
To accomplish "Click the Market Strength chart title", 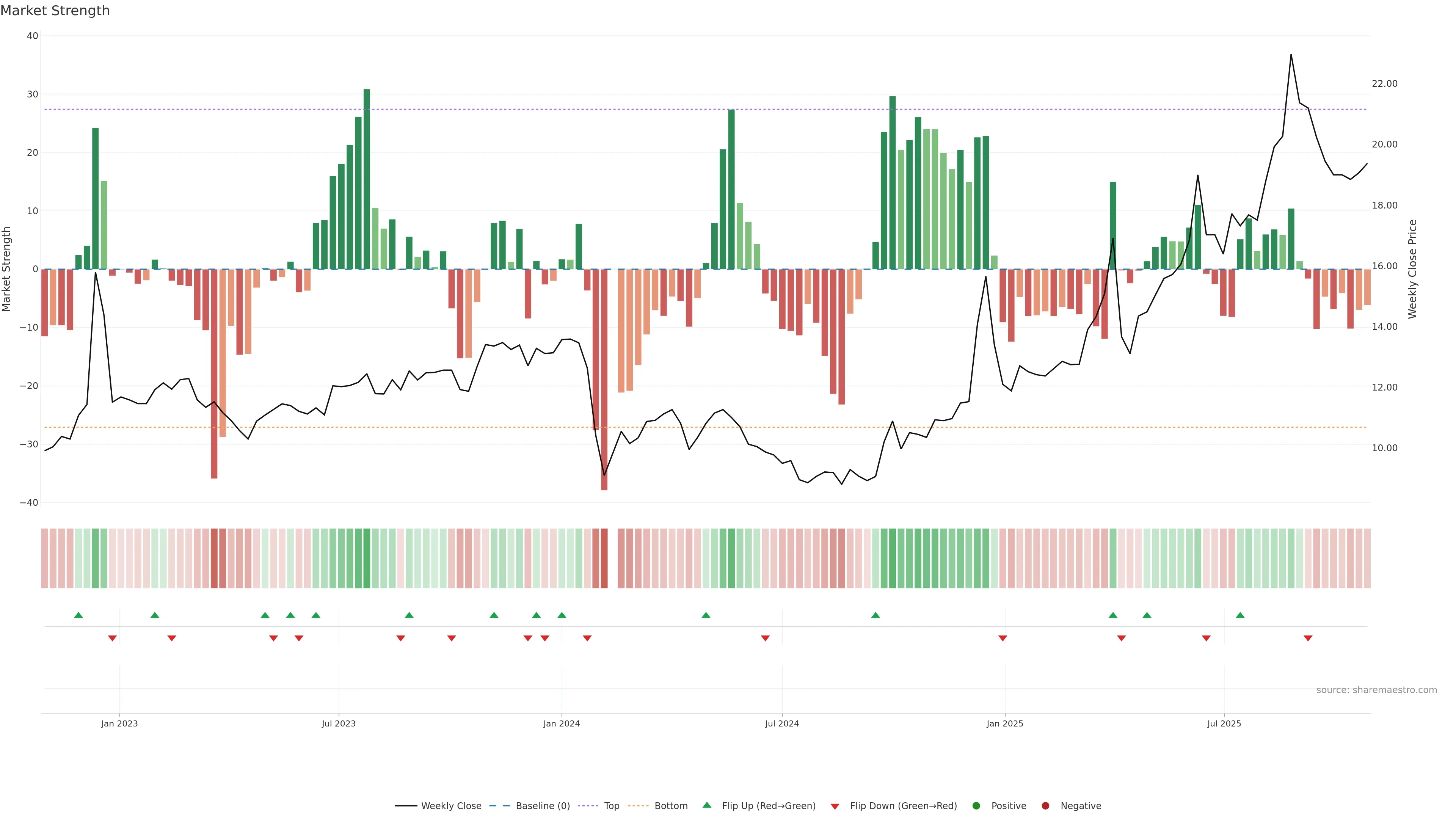I will click(55, 11).
